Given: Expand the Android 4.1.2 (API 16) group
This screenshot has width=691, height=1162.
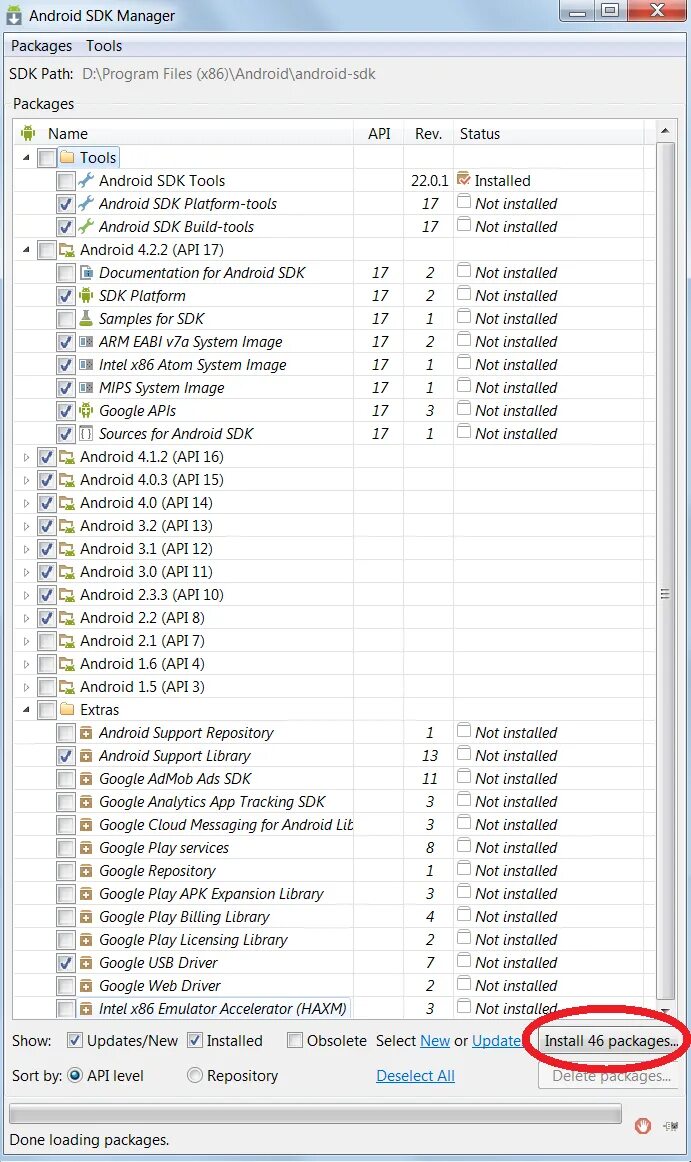Looking at the screenshot, I should (27, 457).
